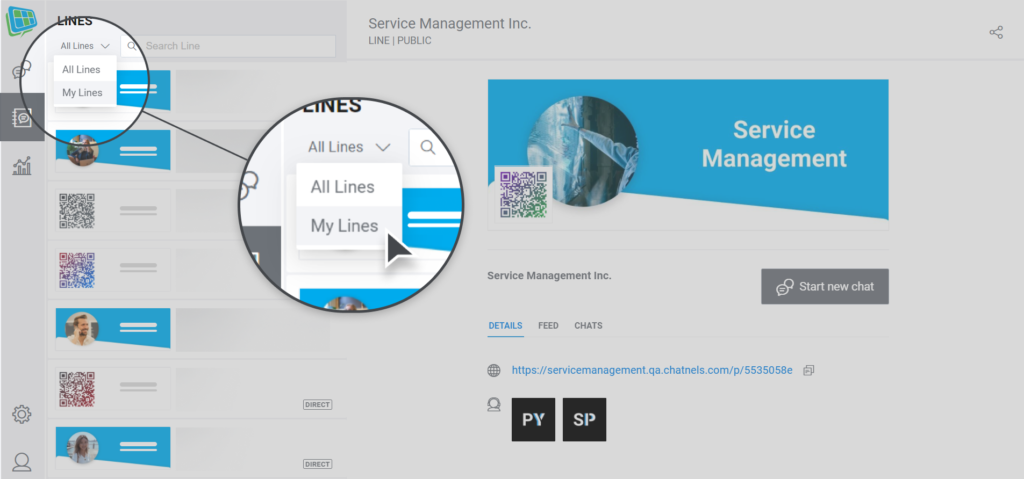Click the QR code on Service Management banner
The image size is (1024, 479).
(523, 194)
